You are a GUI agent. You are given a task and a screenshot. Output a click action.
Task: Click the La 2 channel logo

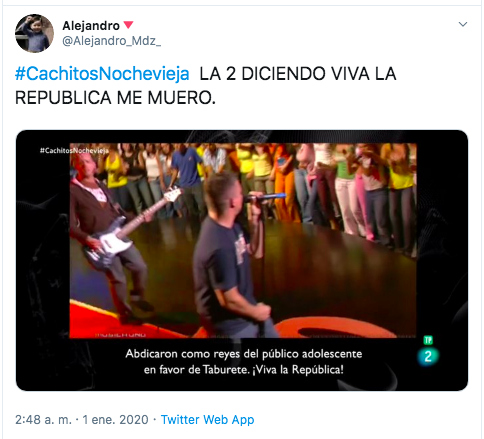[428, 356]
